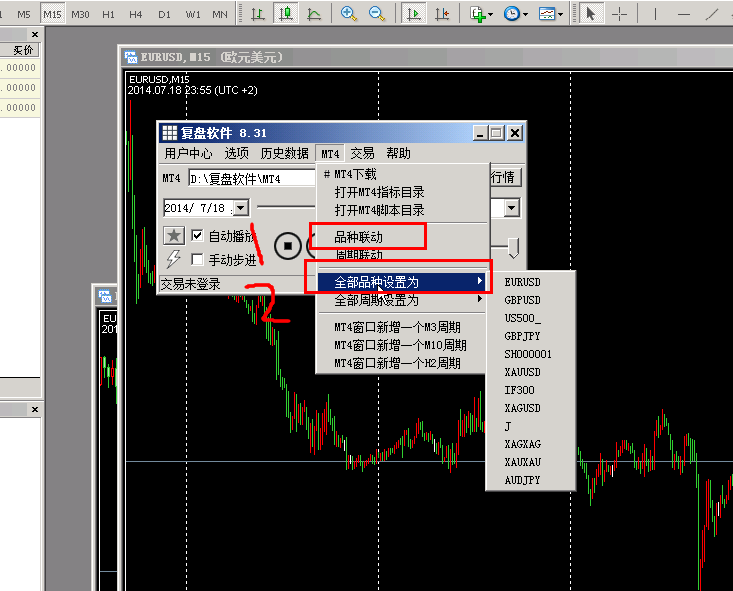Choose 品种联动 from the MT4 menu
Viewport: 733px width, 591px height.
tap(358, 237)
